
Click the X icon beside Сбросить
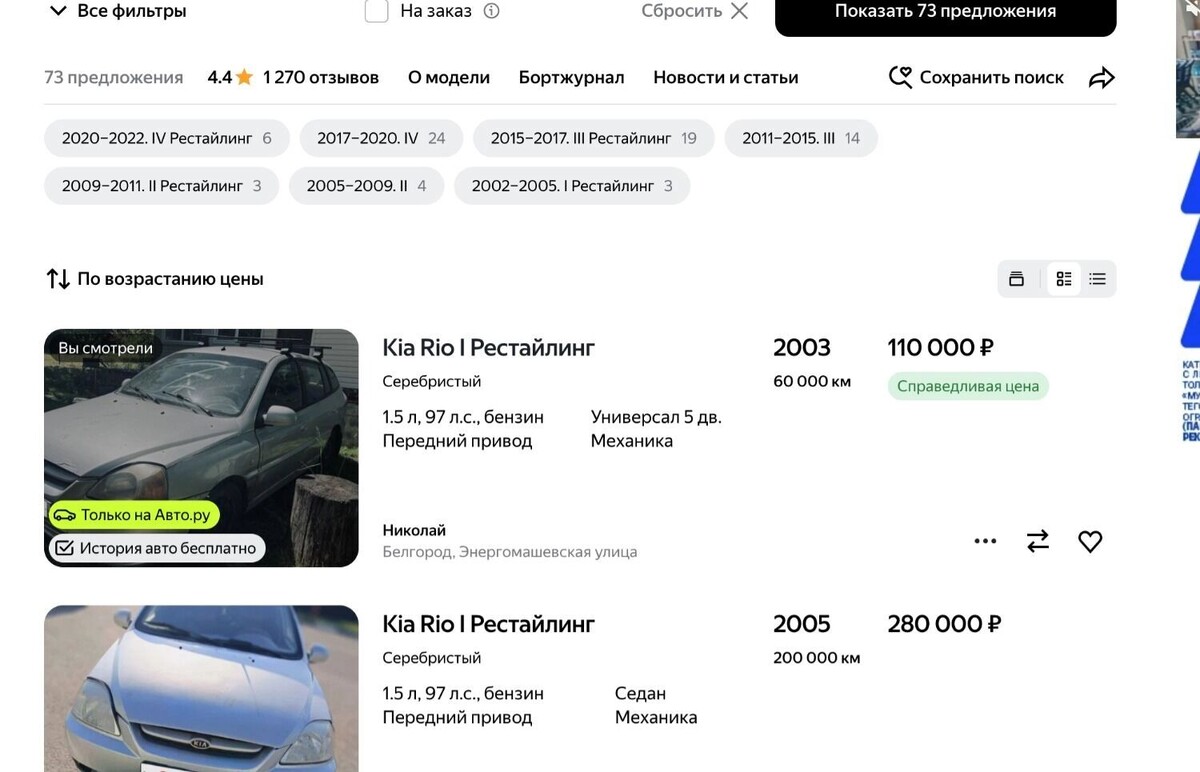tap(739, 11)
